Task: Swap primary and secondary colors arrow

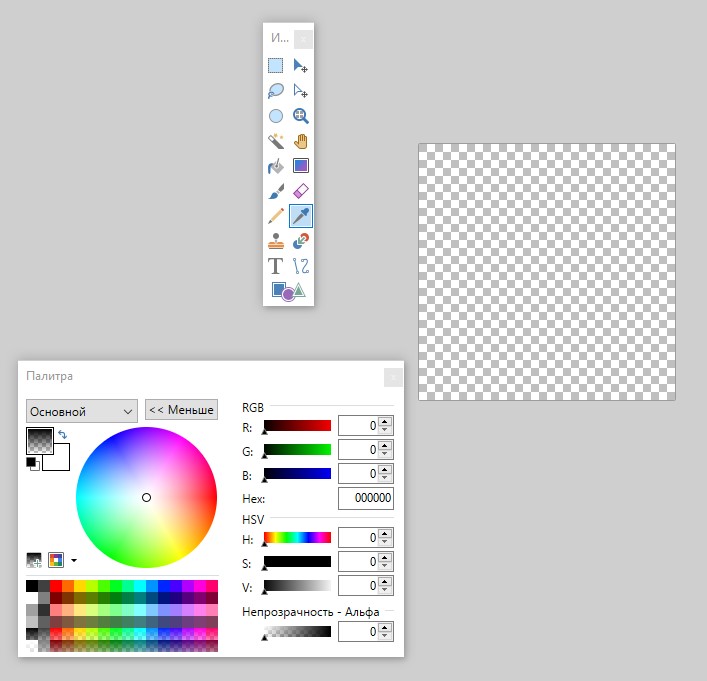Action: (63, 434)
